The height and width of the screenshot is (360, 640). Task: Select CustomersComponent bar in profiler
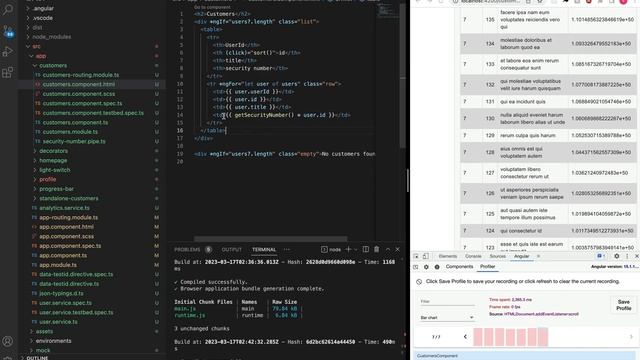[526, 356]
